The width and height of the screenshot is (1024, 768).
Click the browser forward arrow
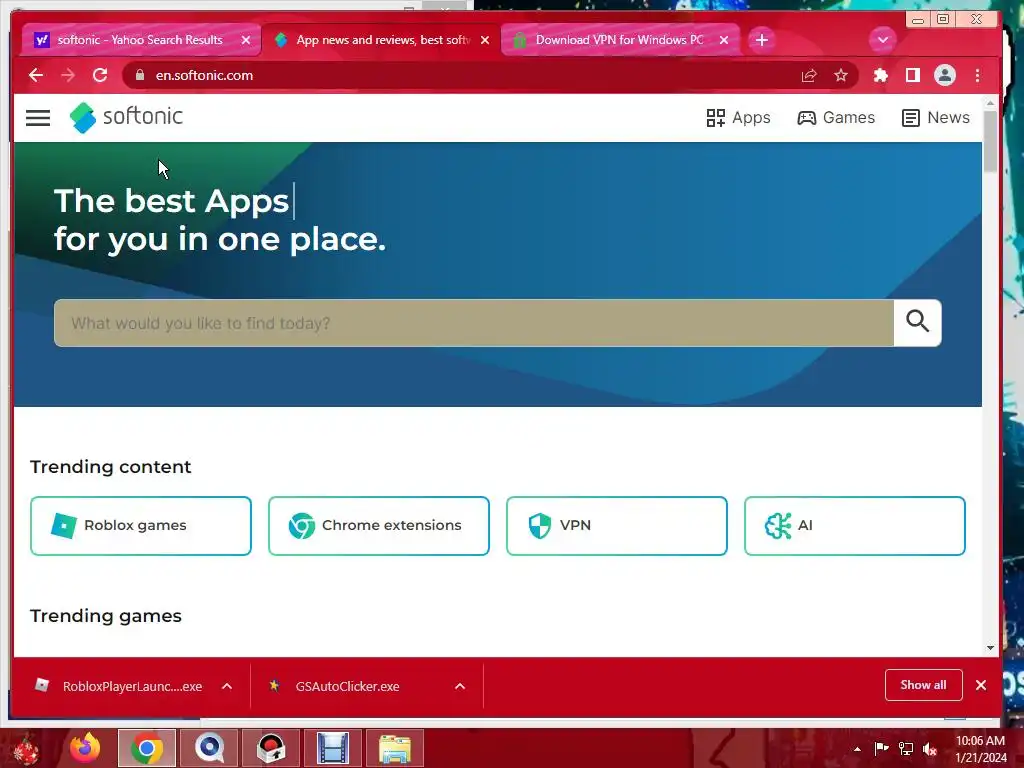pos(68,75)
